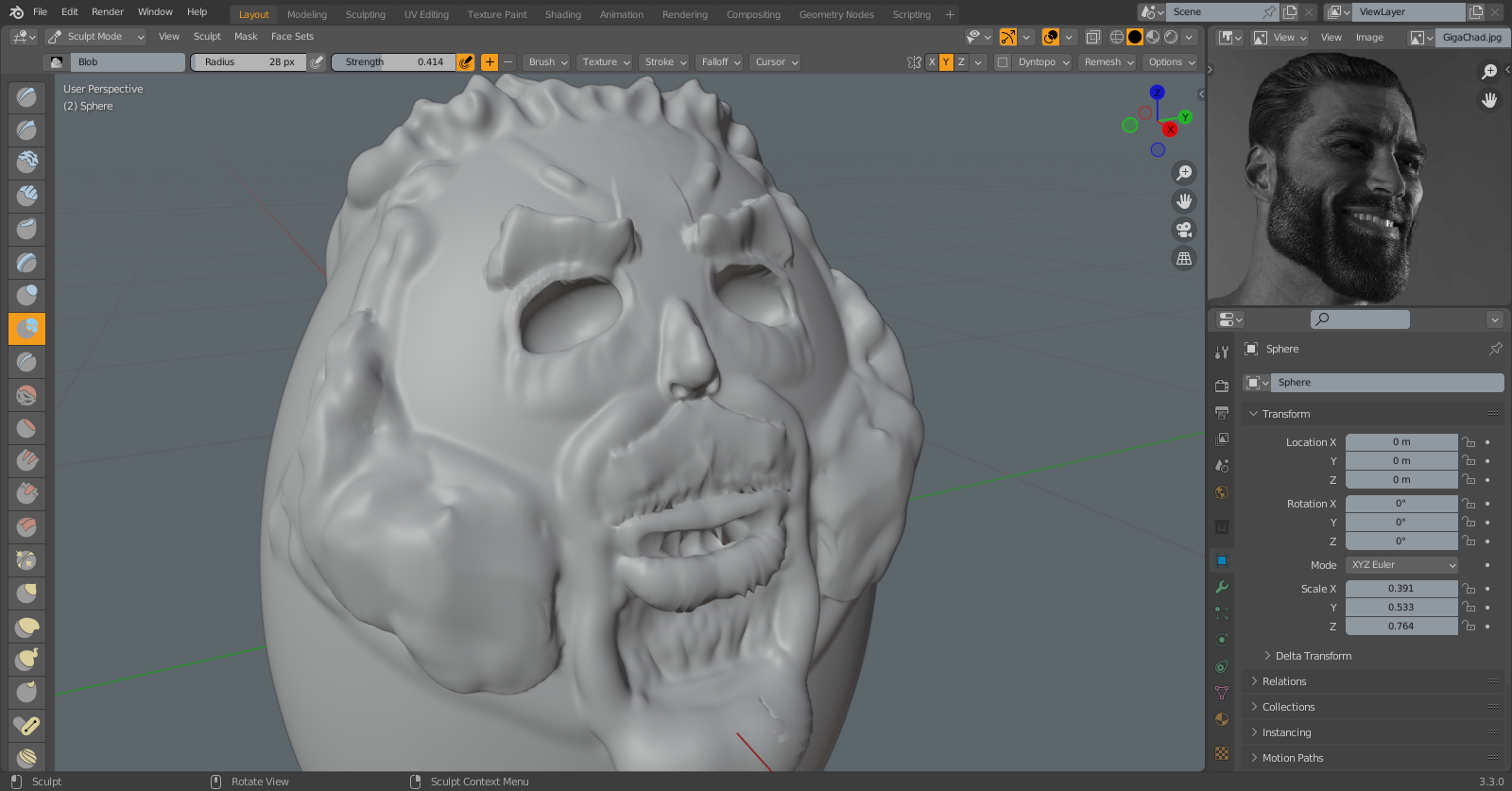
Task: Open the Falloff dropdown
Action: (721, 62)
